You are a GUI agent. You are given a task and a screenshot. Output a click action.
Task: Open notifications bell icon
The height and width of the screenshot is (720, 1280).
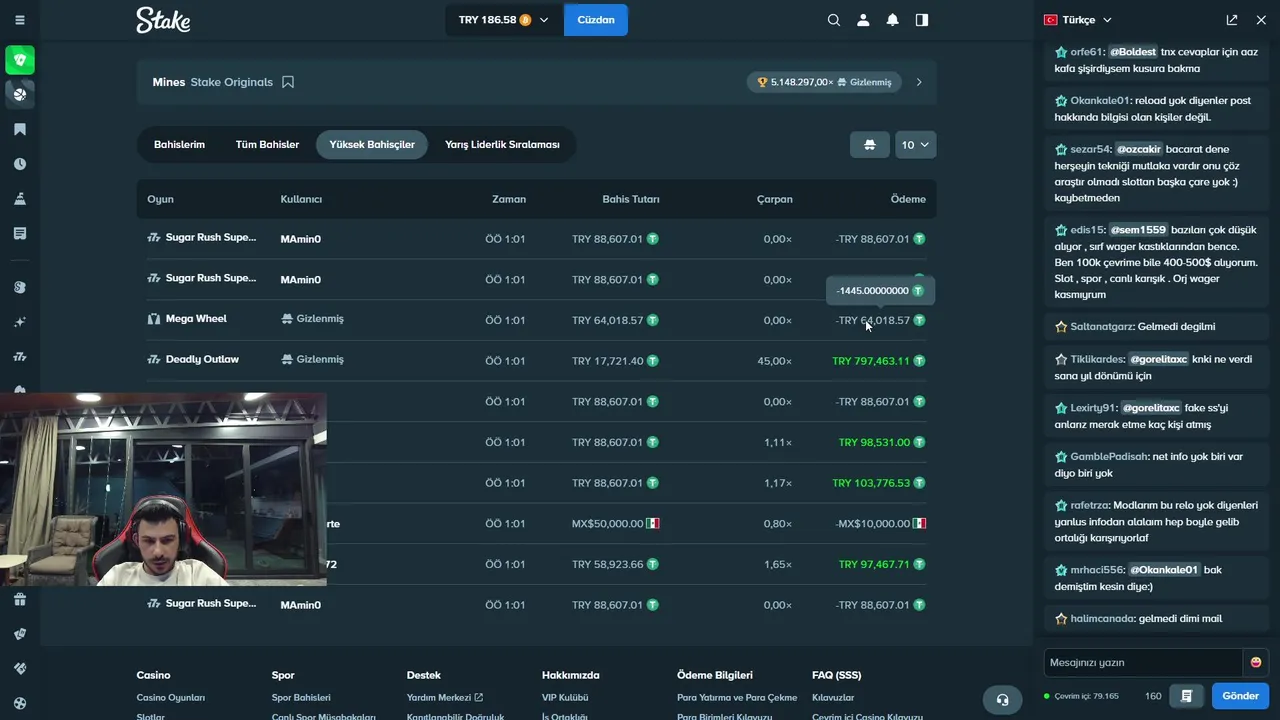coord(893,20)
